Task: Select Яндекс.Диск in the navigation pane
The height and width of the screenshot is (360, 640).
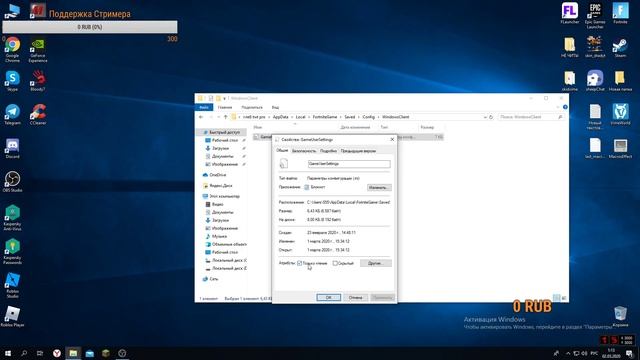Action: pyautogui.click(x=220, y=186)
